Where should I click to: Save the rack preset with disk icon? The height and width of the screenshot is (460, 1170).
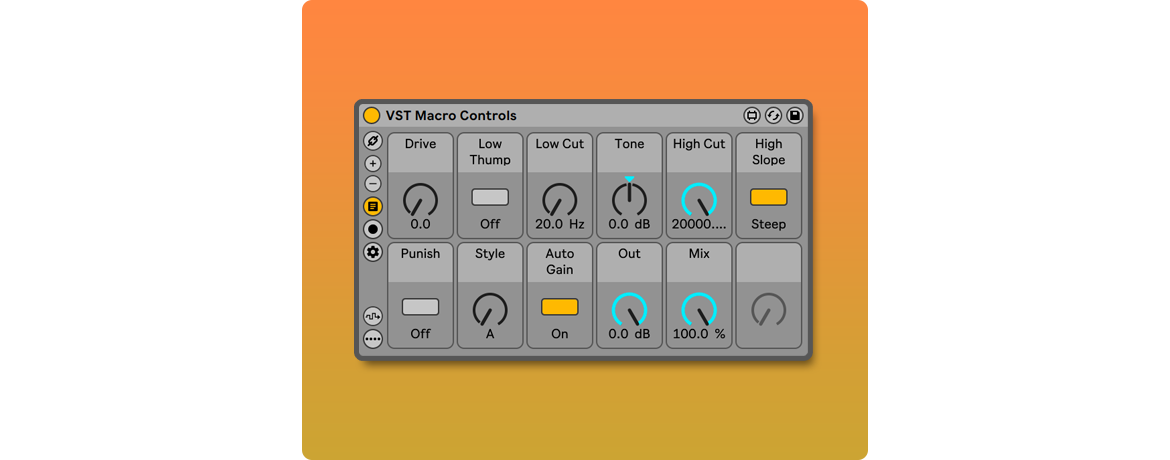(x=794, y=116)
